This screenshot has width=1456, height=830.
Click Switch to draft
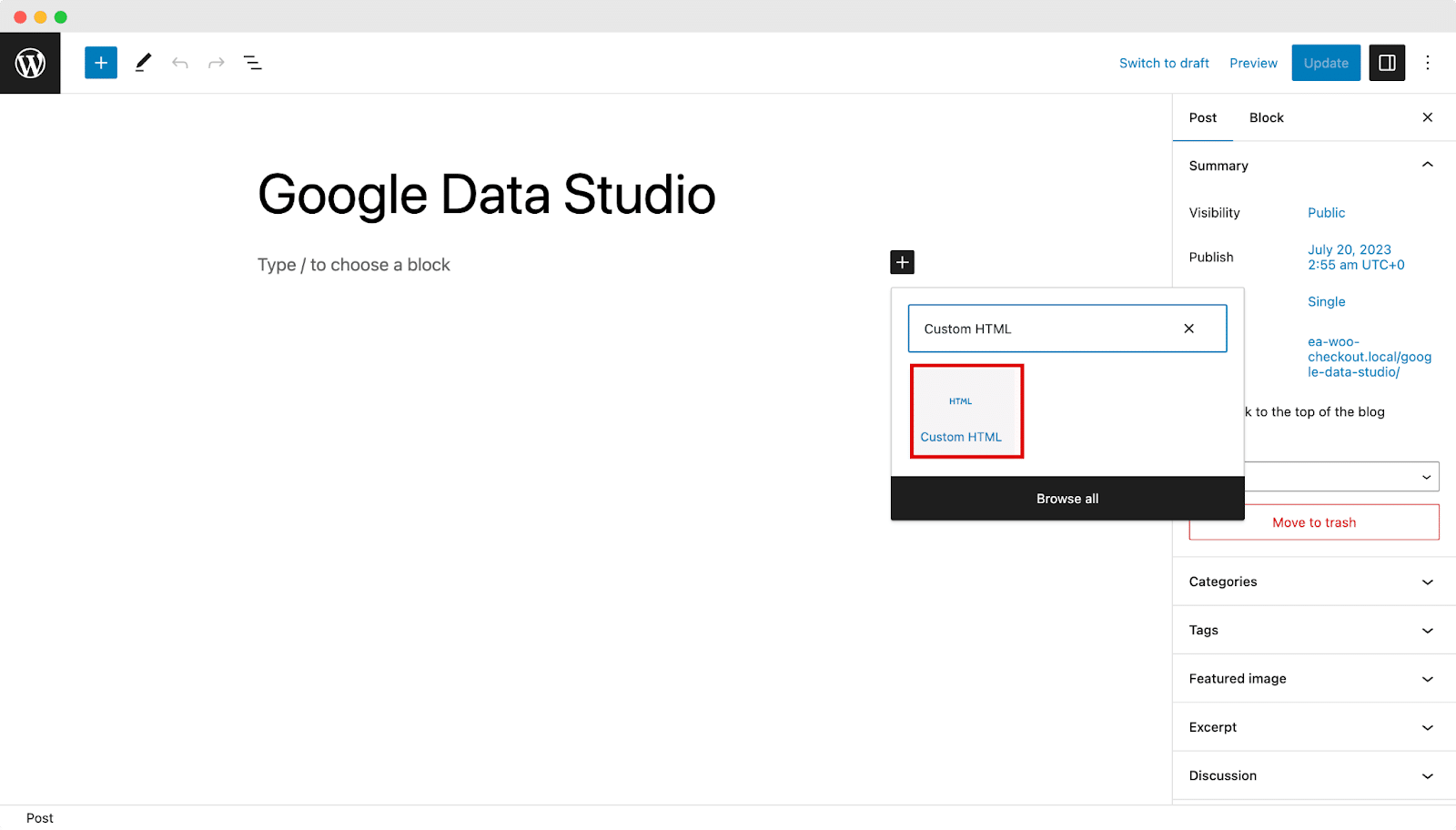click(x=1164, y=63)
